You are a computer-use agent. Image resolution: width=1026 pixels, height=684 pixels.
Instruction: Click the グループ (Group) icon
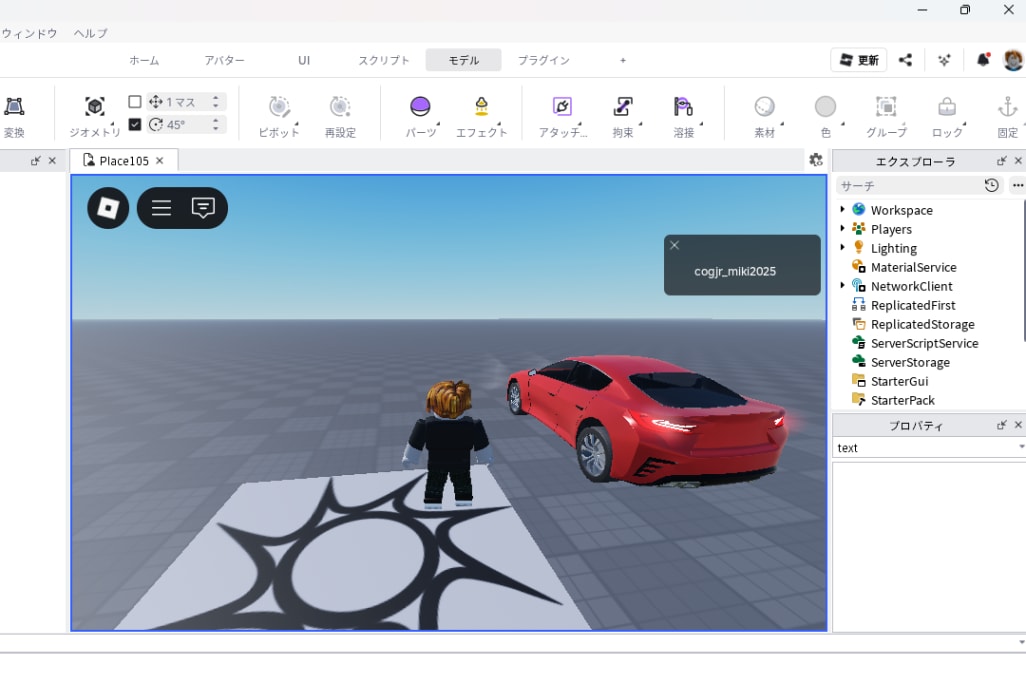point(885,107)
